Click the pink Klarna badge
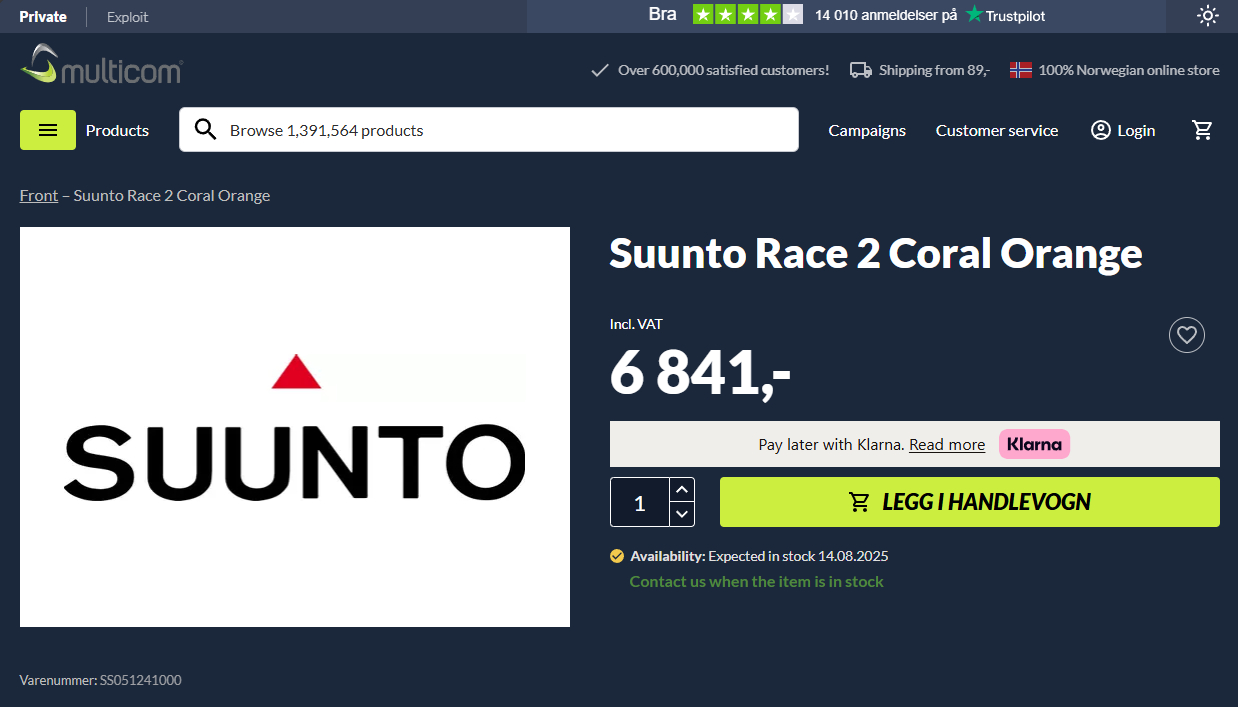The height and width of the screenshot is (707, 1238). coord(1034,444)
